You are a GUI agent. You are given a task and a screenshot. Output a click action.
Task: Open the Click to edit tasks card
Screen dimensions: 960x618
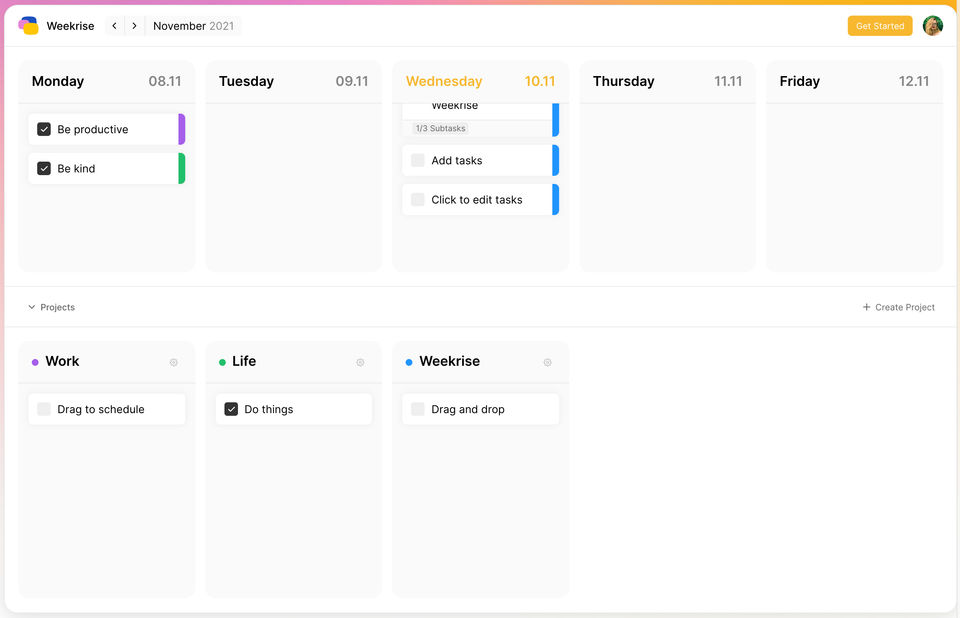[x=477, y=200]
